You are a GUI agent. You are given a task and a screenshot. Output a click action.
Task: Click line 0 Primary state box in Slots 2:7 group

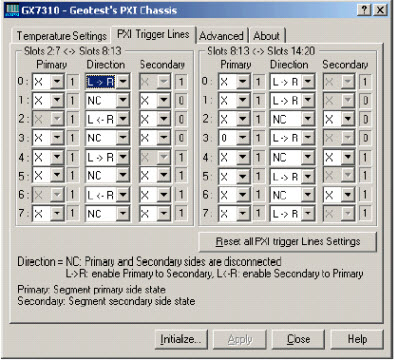73,82
